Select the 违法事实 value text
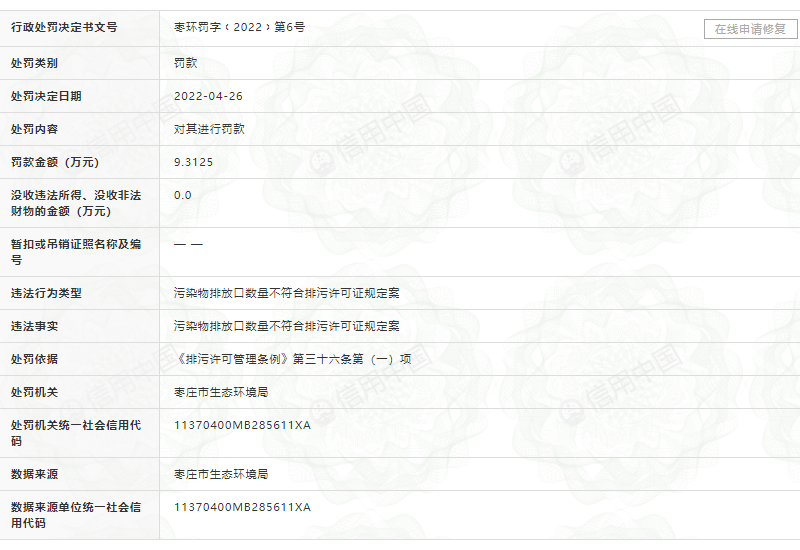Image resolution: width=800 pixels, height=550 pixels. coord(287,327)
